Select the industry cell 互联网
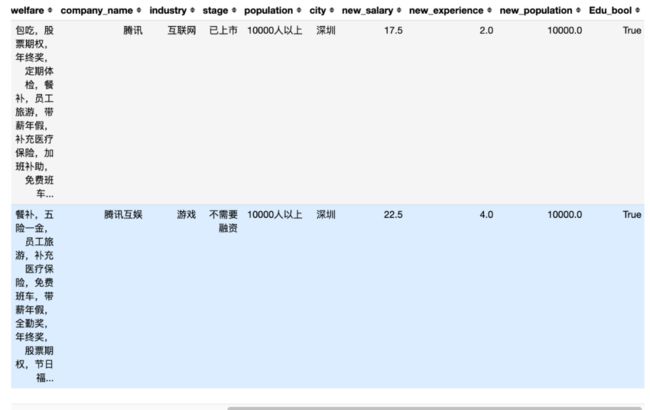This screenshot has width=650, height=410. point(182,30)
